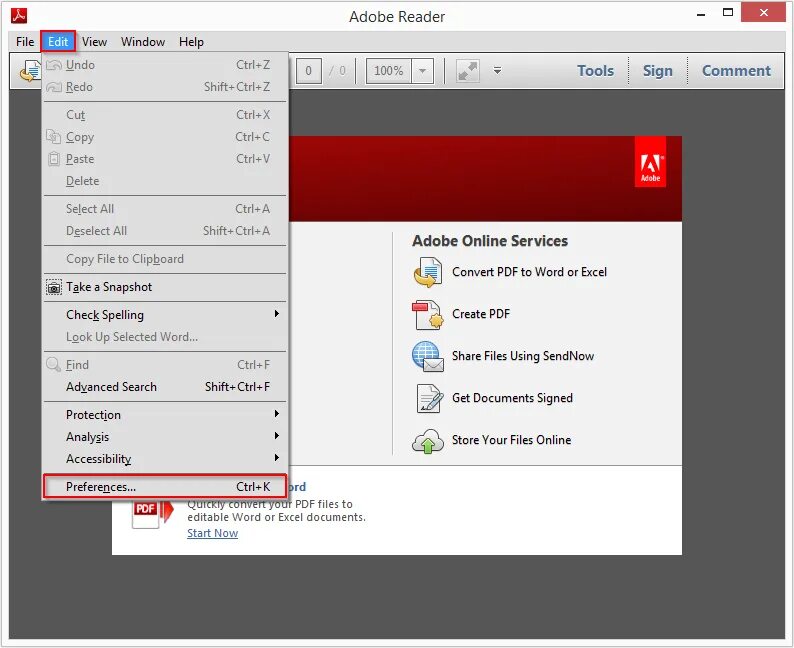This screenshot has height=648, width=794.
Task: Click Cut menu entry
Action: (x=165, y=115)
